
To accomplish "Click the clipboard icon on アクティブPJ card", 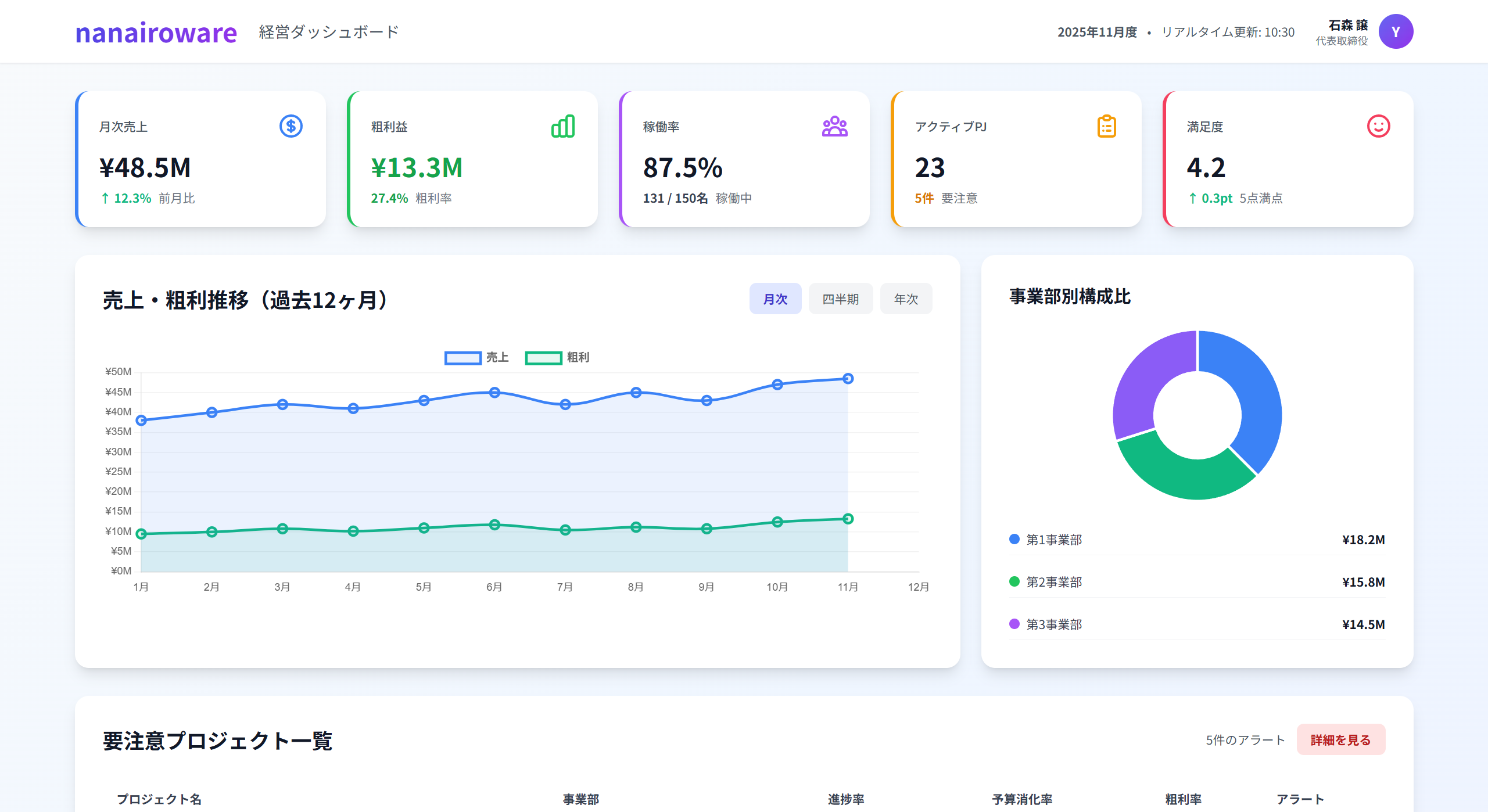I will 1106,125.
